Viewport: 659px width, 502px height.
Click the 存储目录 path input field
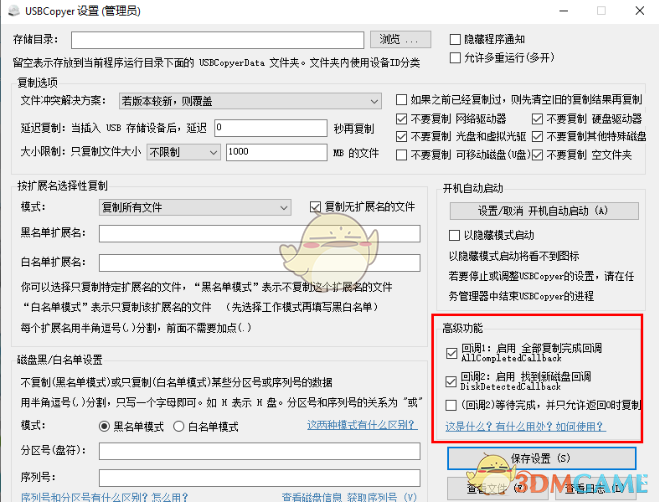coord(217,40)
